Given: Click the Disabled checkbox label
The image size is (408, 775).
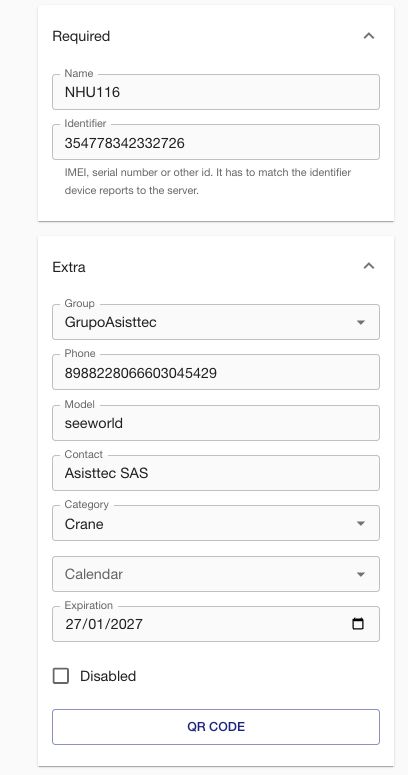Looking at the screenshot, I should (108, 676).
